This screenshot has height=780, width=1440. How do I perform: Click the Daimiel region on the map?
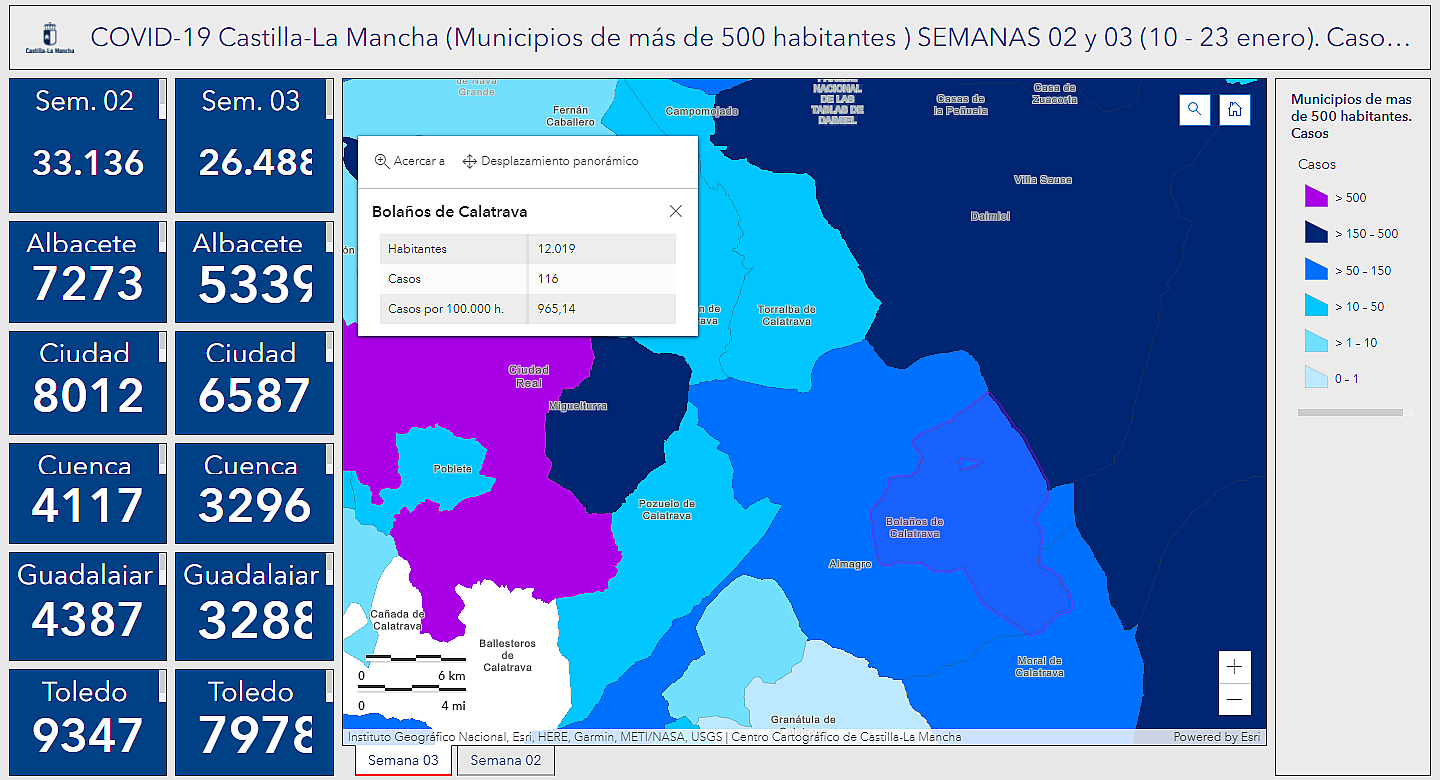click(988, 215)
